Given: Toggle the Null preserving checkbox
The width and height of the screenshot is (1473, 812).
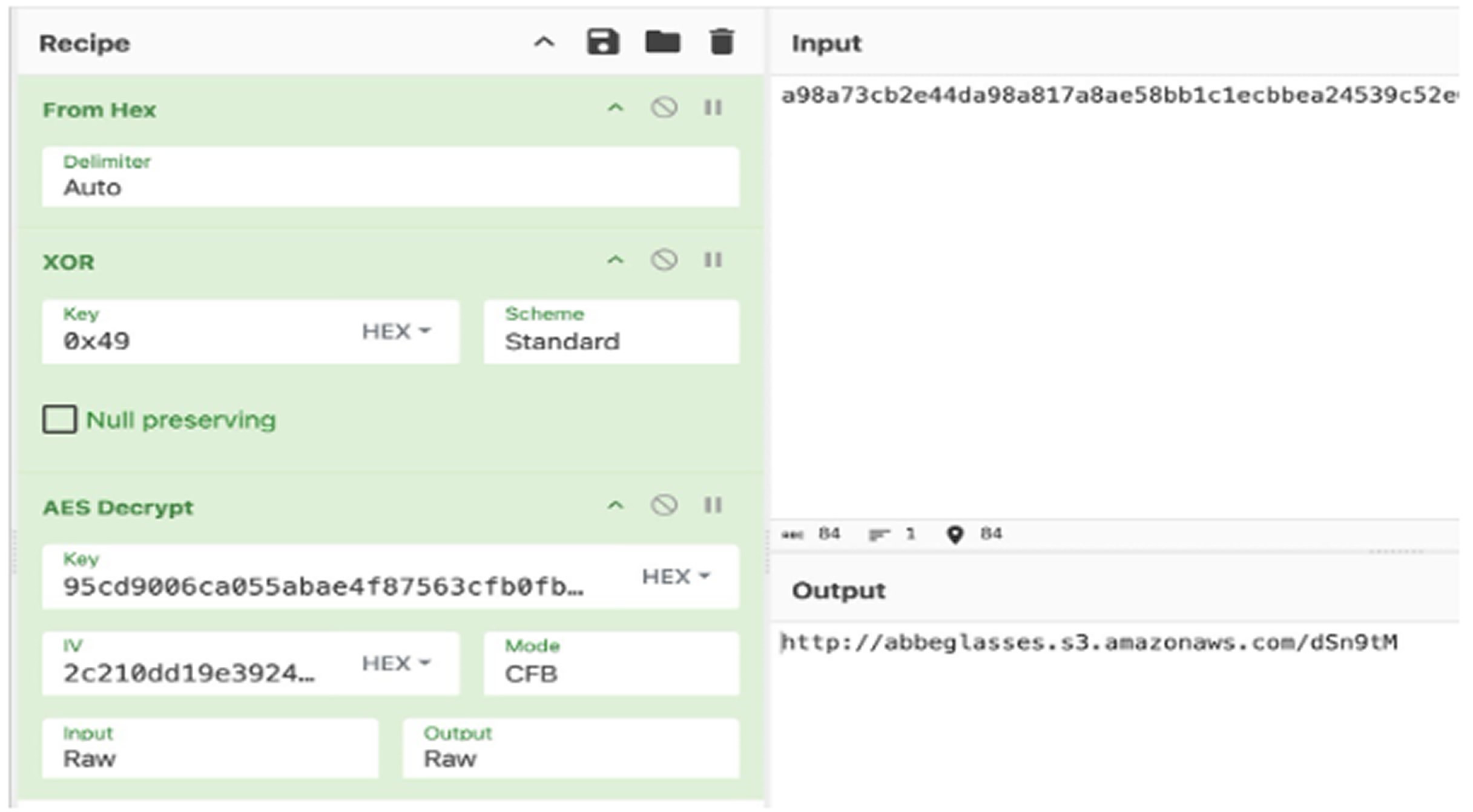Looking at the screenshot, I should click(60, 419).
